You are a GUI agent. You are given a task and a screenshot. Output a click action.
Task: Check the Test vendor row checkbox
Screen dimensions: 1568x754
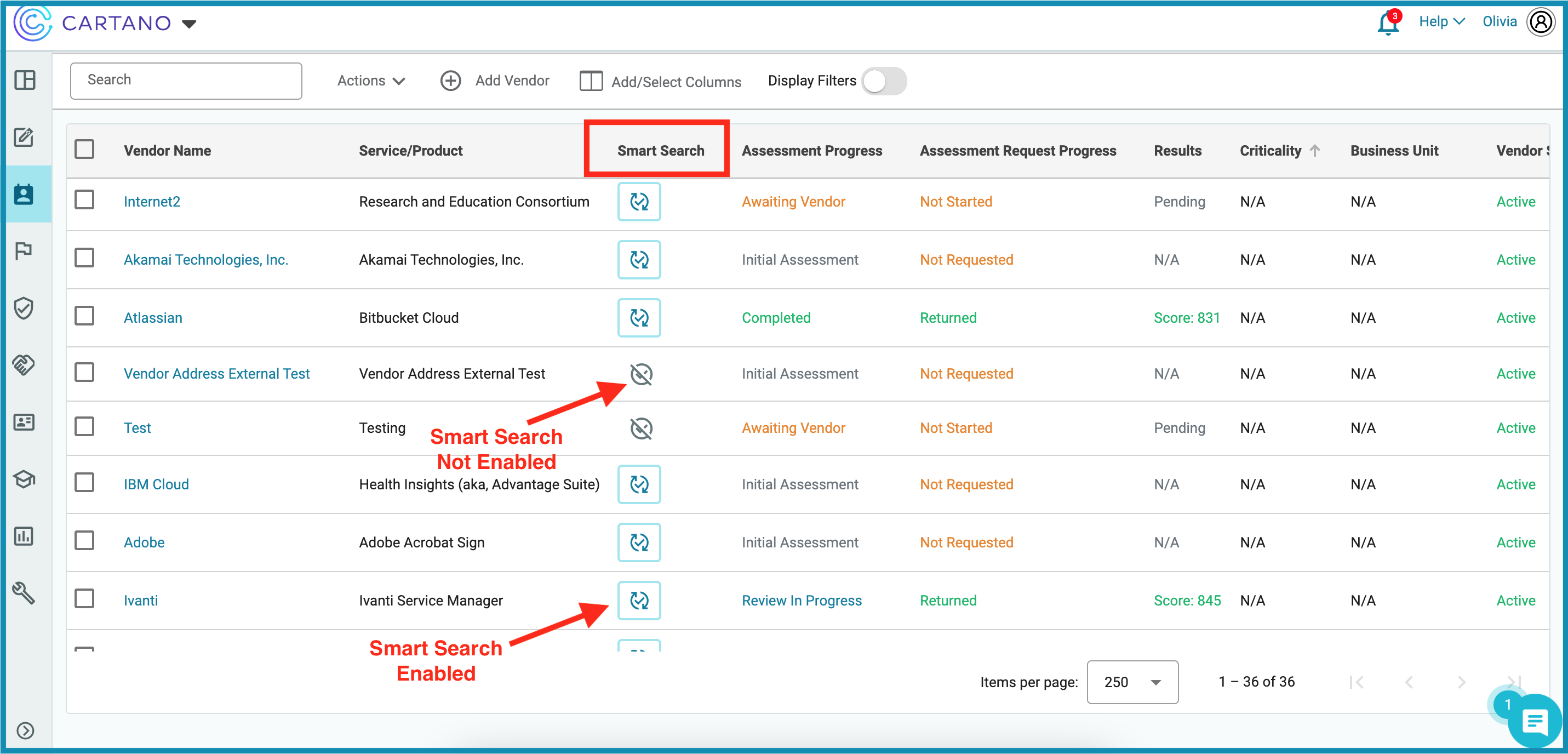point(84,426)
